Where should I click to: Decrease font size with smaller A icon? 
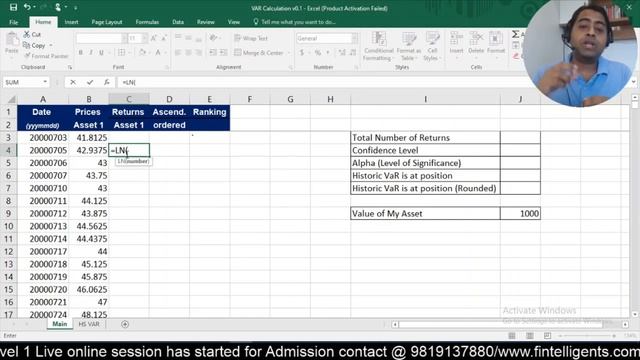coord(163,38)
